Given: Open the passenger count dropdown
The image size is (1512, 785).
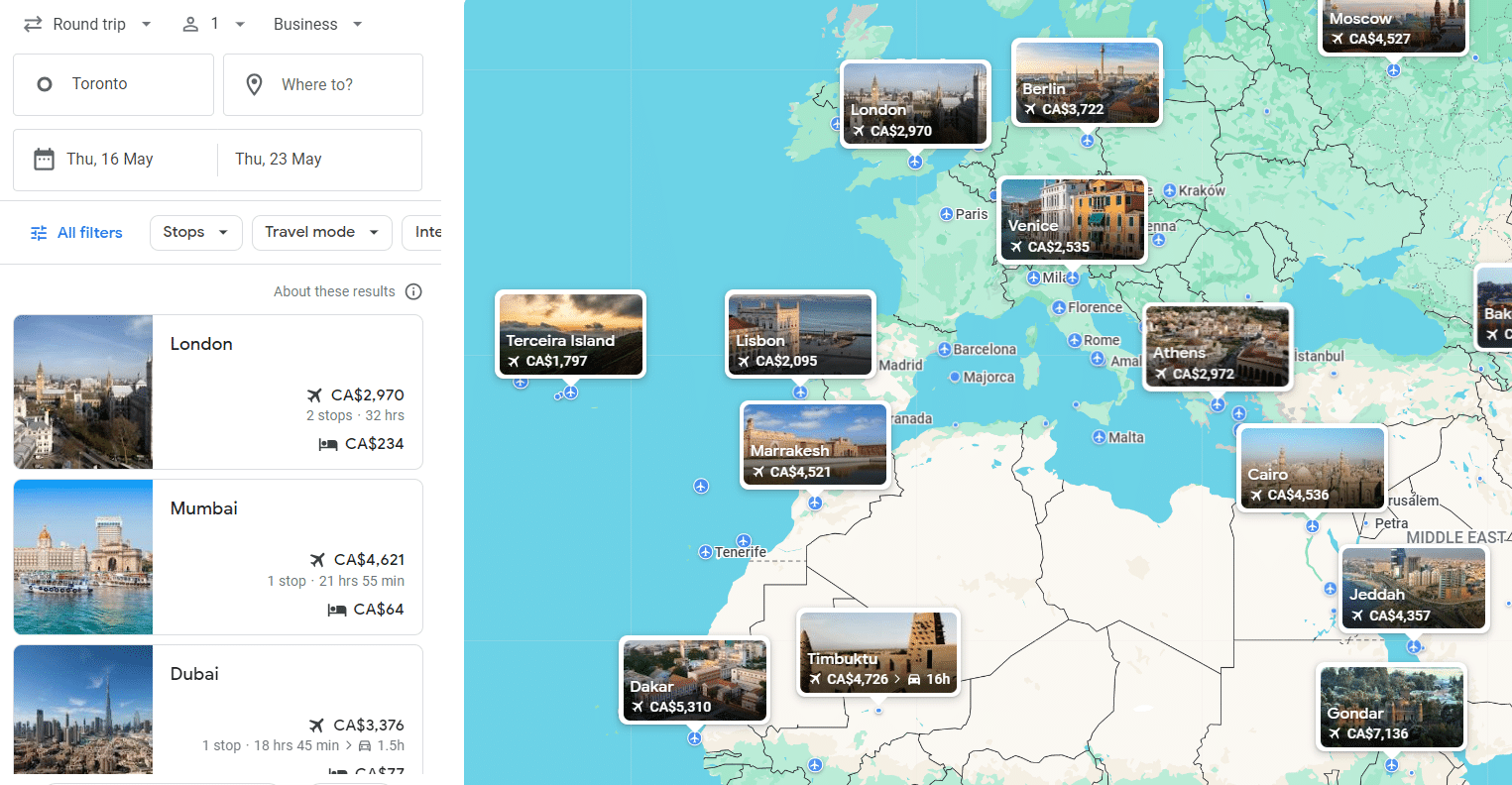Looking at the screenshot, I should point(213,24).
